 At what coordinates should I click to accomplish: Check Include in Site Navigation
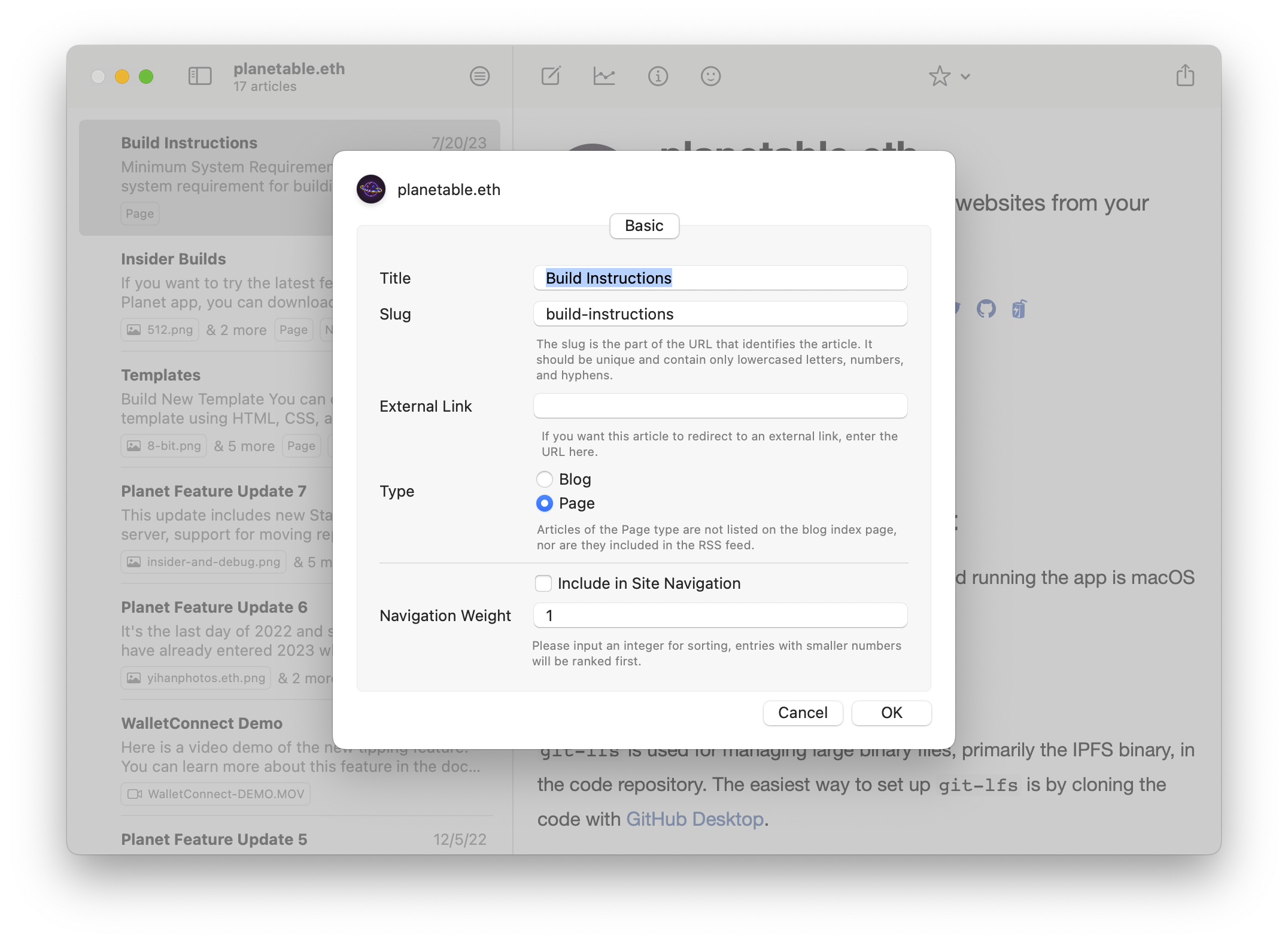[543, 583]
